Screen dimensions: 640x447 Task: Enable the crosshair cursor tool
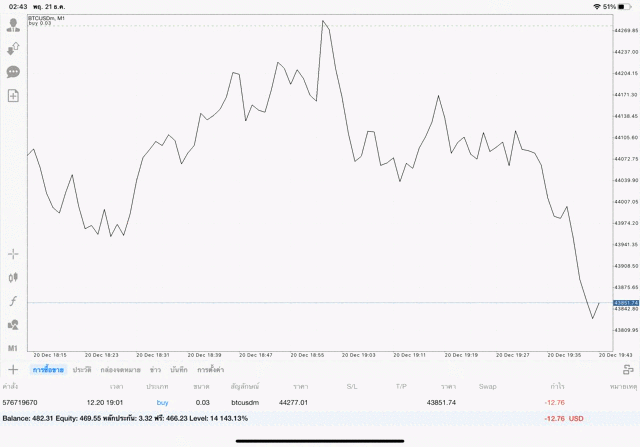(x=14, y=253)
